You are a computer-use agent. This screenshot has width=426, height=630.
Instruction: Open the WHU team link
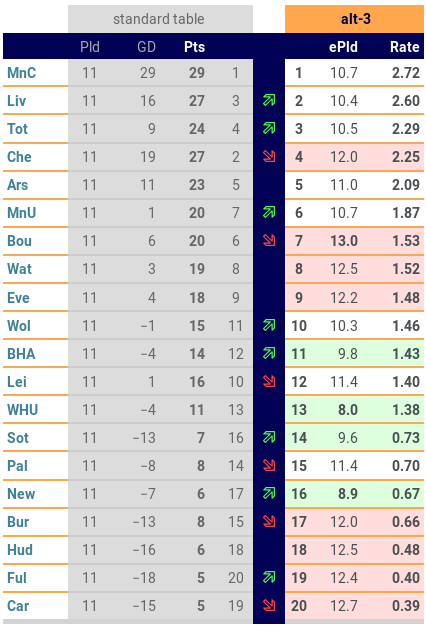coord(23,409)
